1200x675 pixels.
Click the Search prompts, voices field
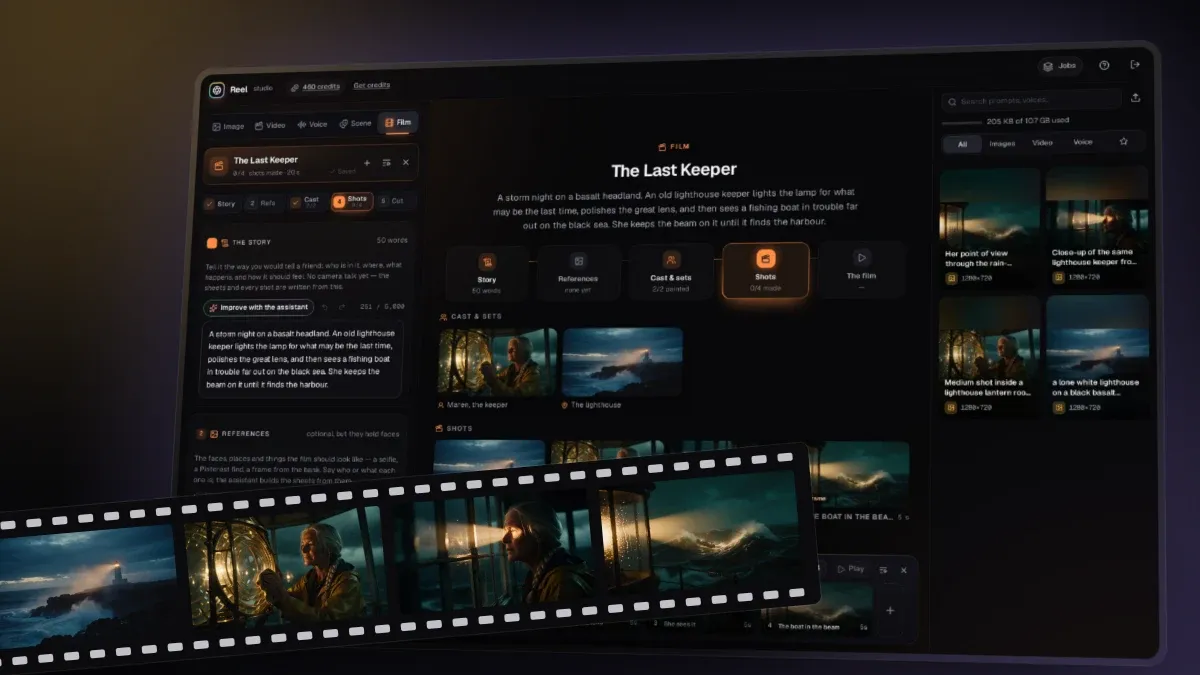coord(1032,100)
